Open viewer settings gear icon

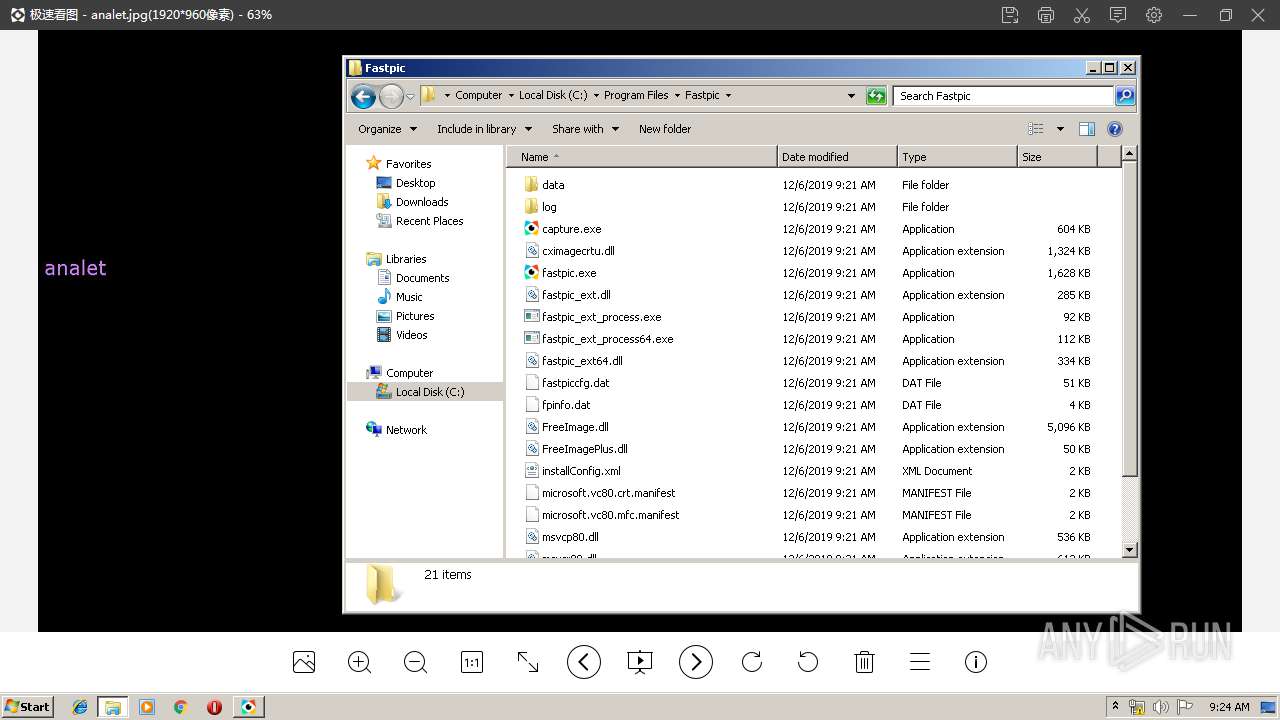click(x=1154, y=15)
